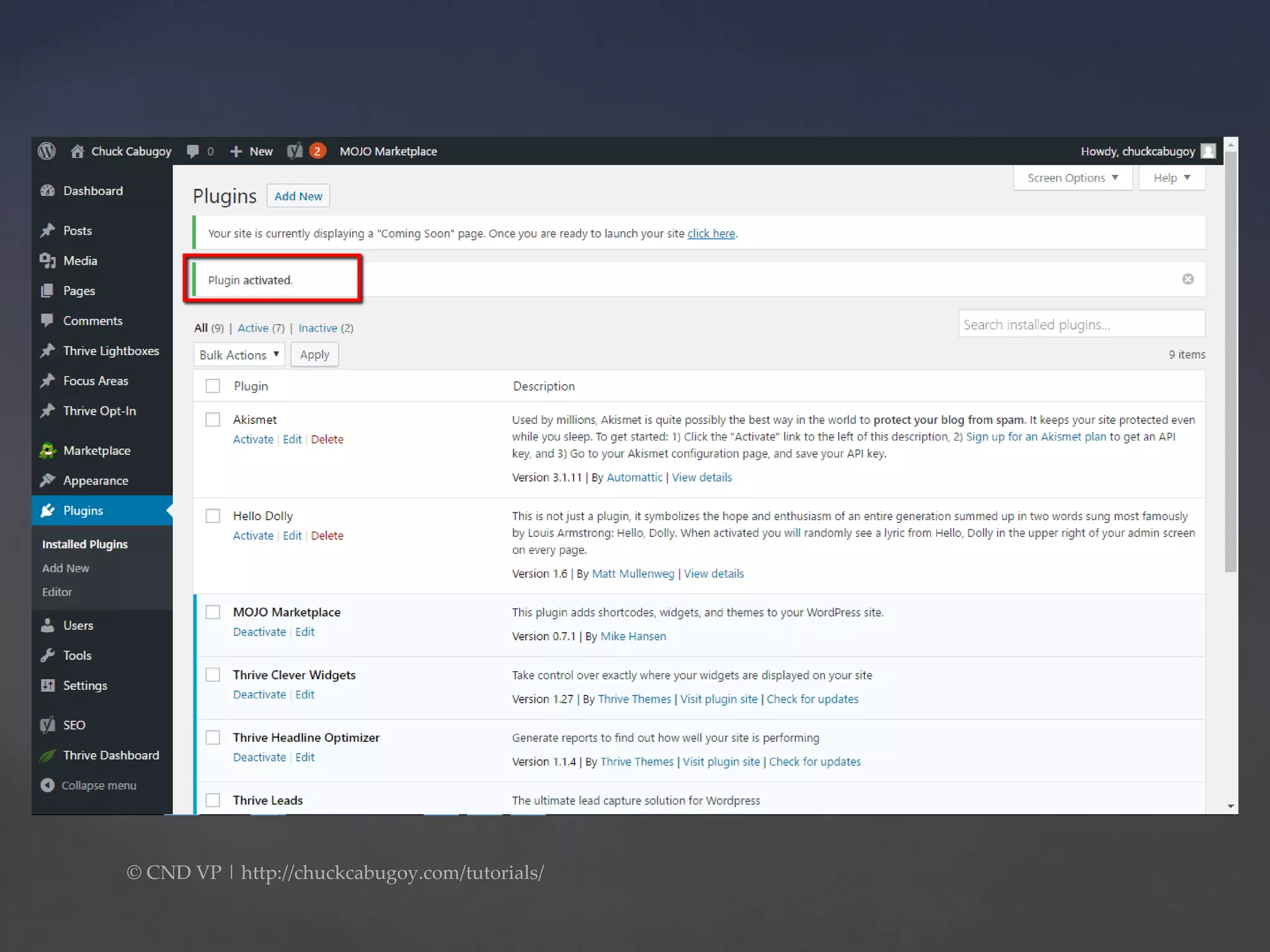Open Installed Plugins submenu item
The height and width of the screenshot is (952, 1270).
point(85,544)
